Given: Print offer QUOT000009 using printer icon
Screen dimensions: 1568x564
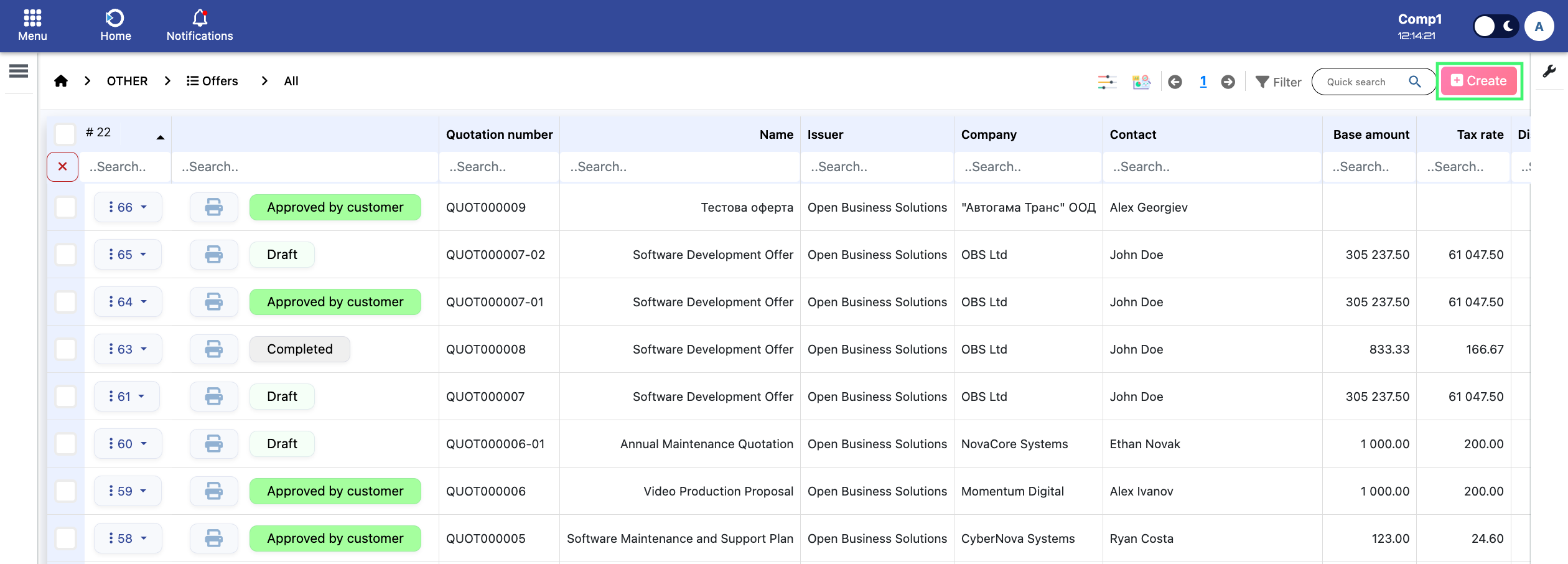Looking at the screenshot, I should [213, 207].
